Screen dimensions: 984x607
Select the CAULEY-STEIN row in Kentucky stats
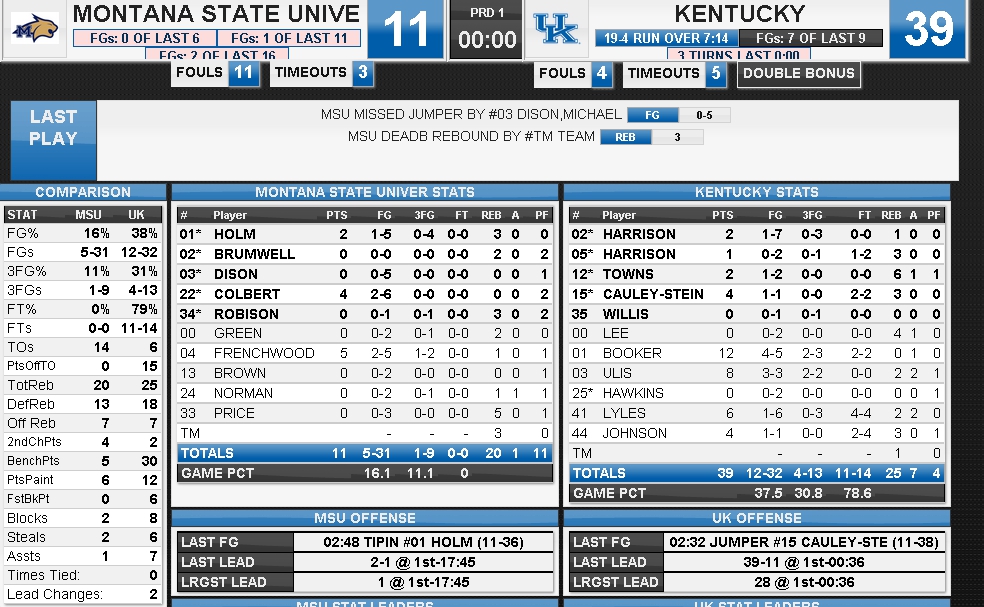coord(756,294)
